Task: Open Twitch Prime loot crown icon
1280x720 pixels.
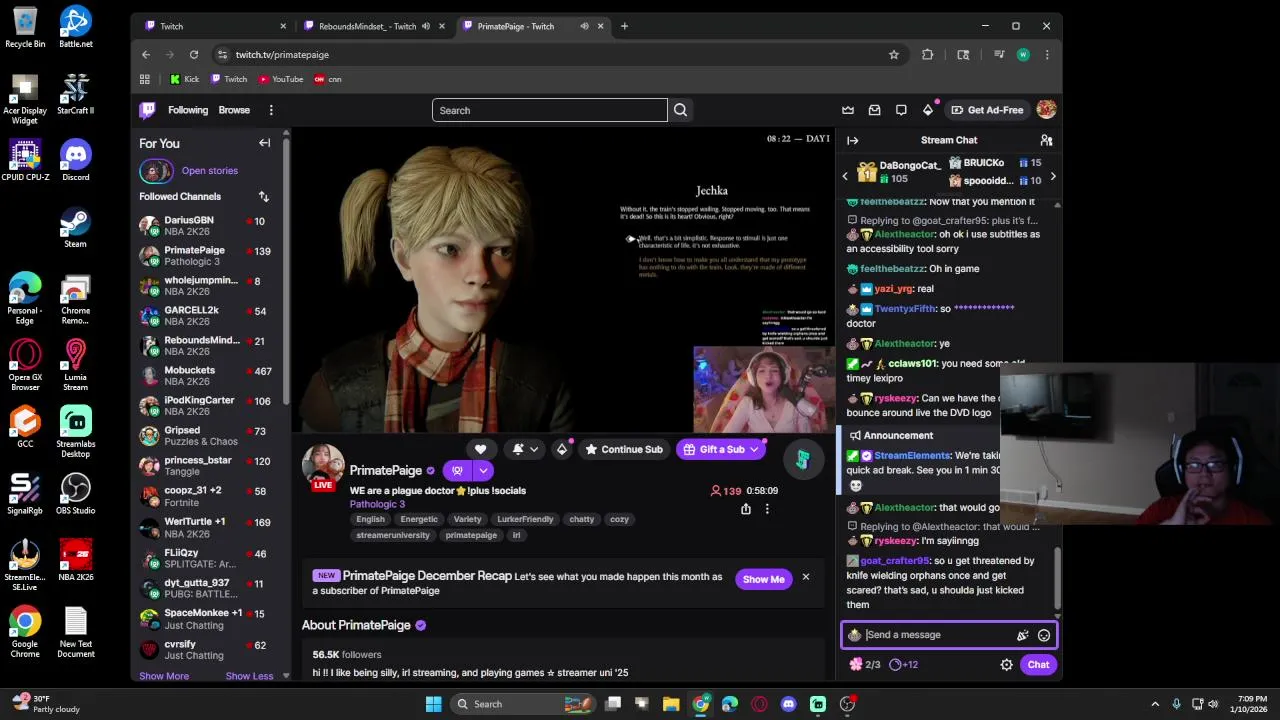Action: [848, 110]
